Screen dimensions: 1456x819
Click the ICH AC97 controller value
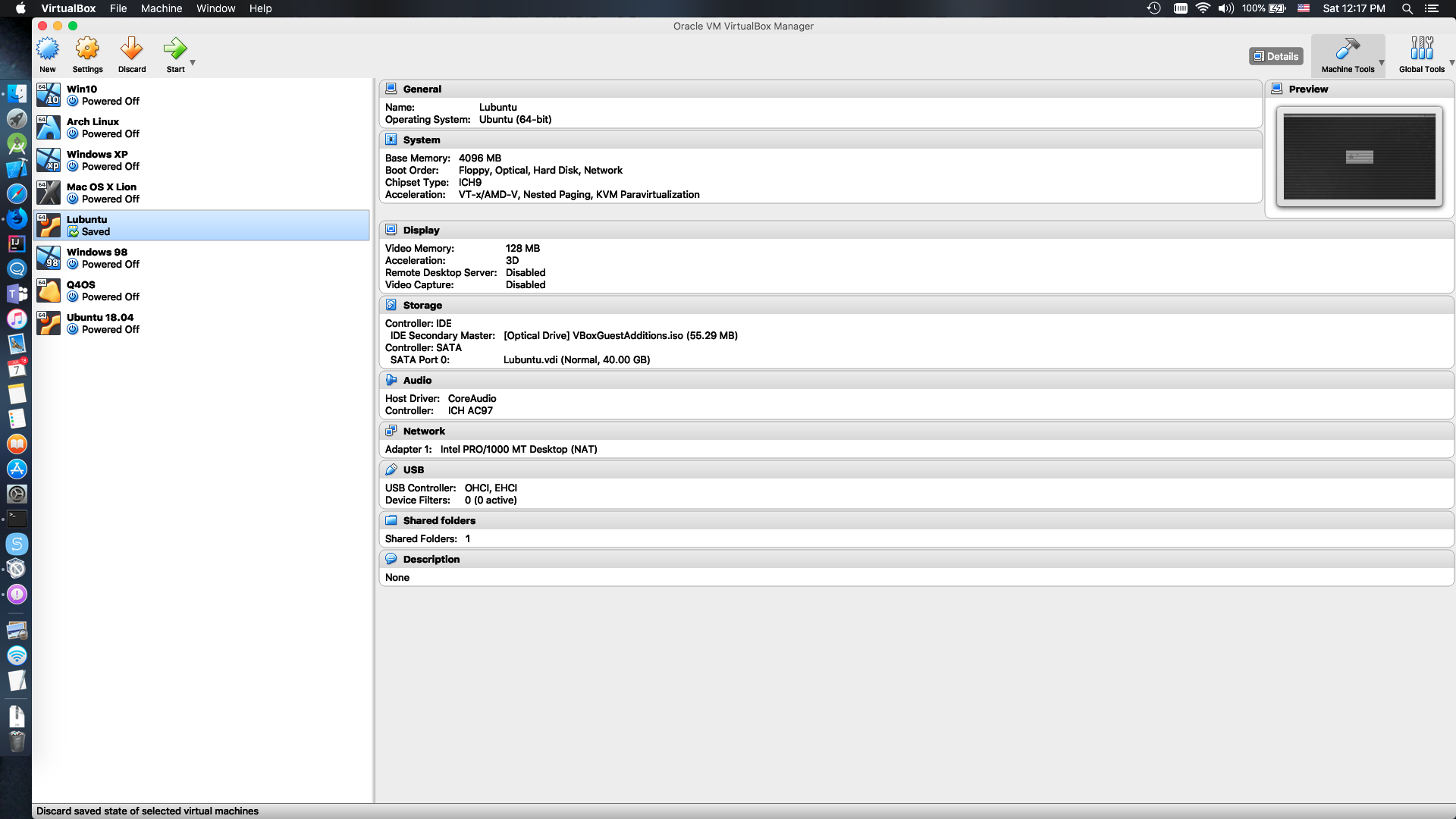470,410
